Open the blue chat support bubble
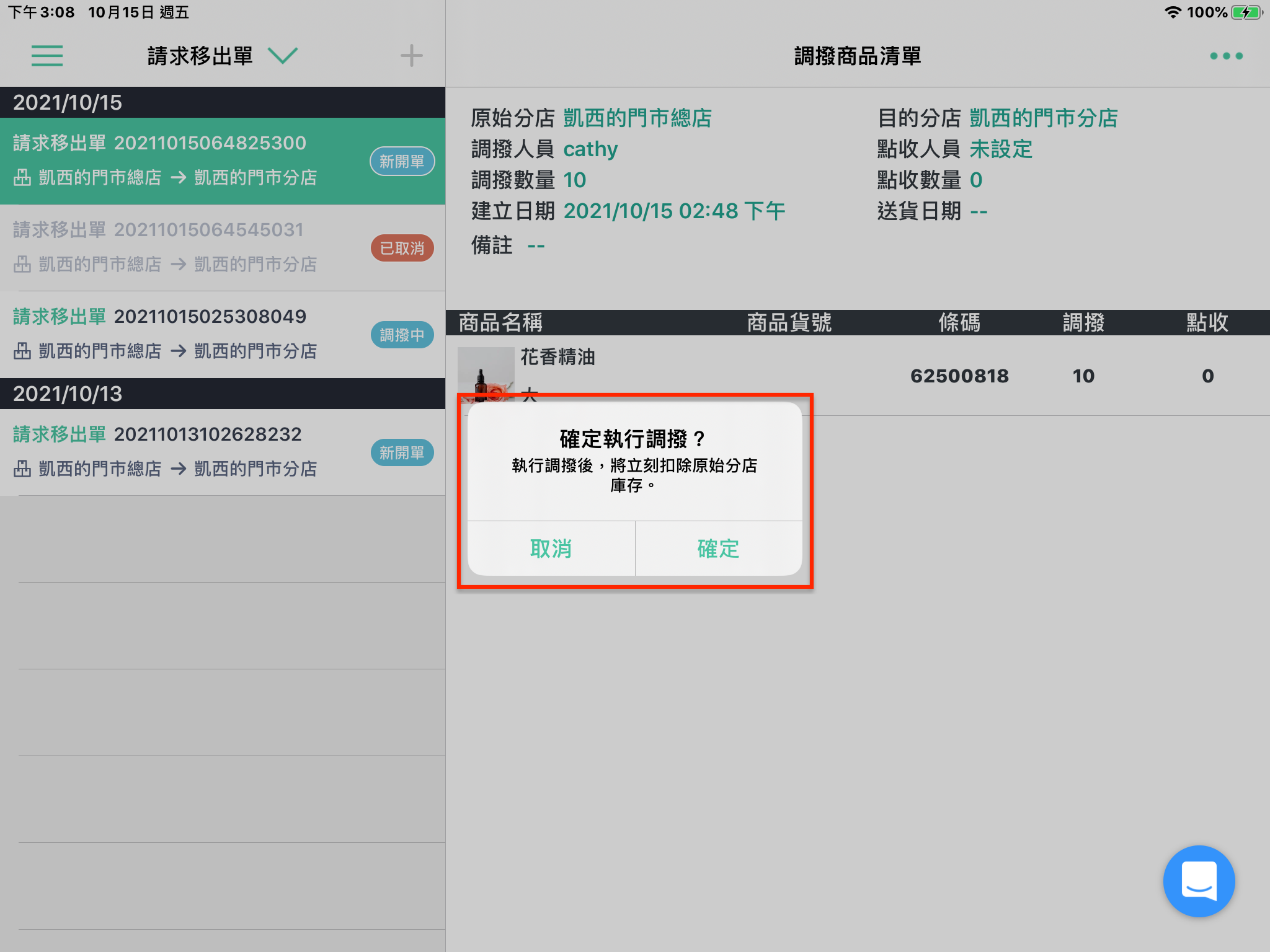The width and height of the screenshot is (1270, 952). pos(1199,881)
